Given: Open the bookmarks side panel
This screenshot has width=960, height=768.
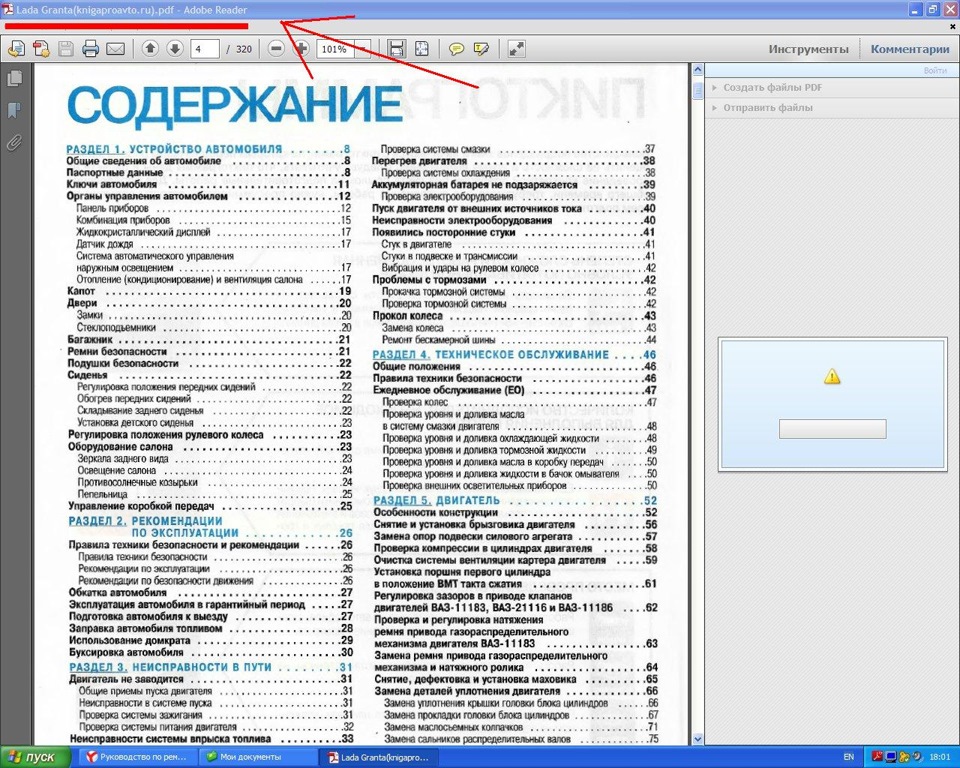Looking at the screenshot, I should tap(14, 111).
